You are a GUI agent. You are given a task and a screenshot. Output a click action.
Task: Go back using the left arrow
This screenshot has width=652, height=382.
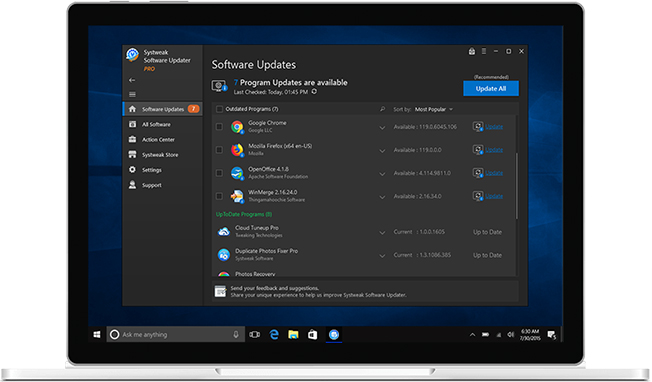coord(132,80)
